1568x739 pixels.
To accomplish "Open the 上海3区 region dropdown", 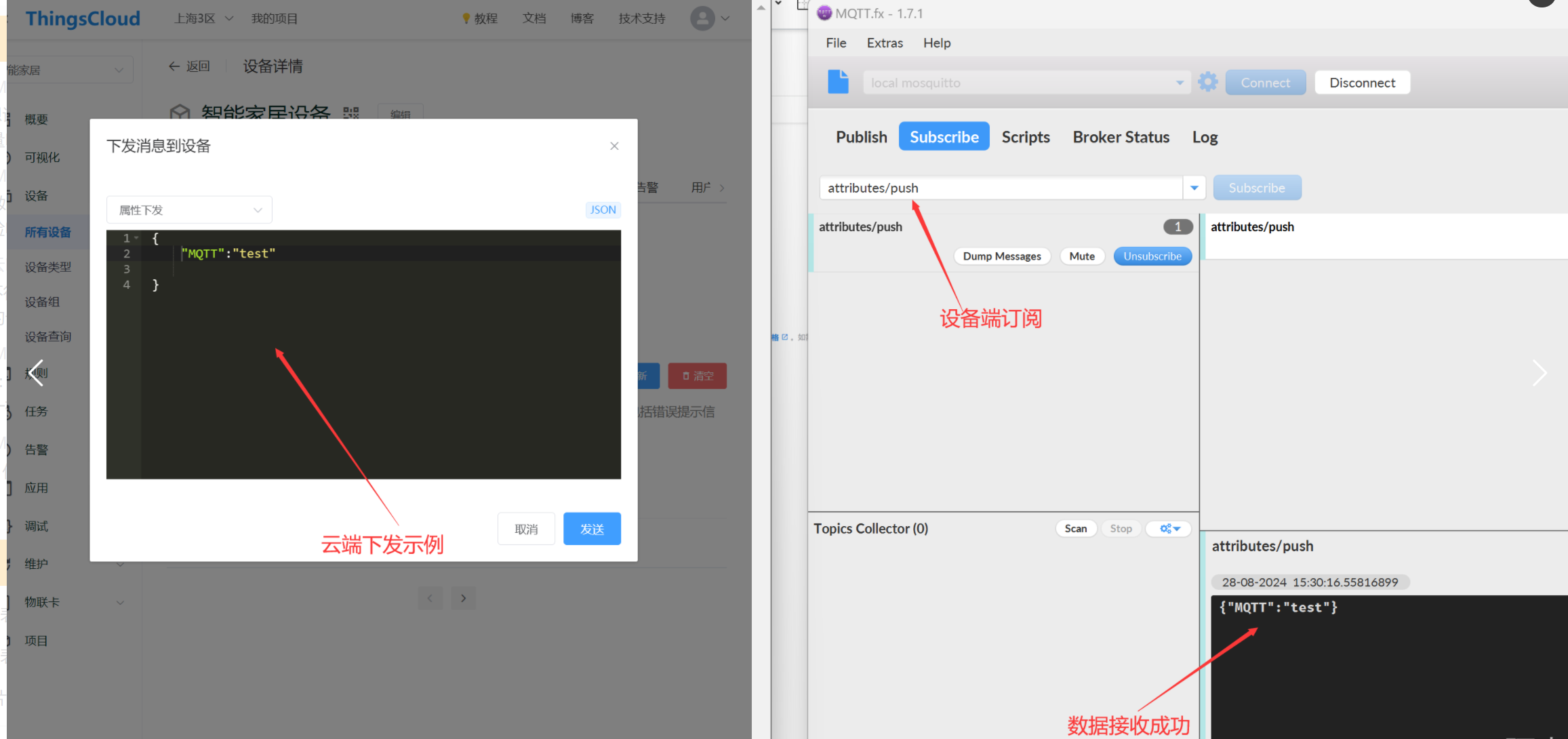I will [x=203, y=18].
